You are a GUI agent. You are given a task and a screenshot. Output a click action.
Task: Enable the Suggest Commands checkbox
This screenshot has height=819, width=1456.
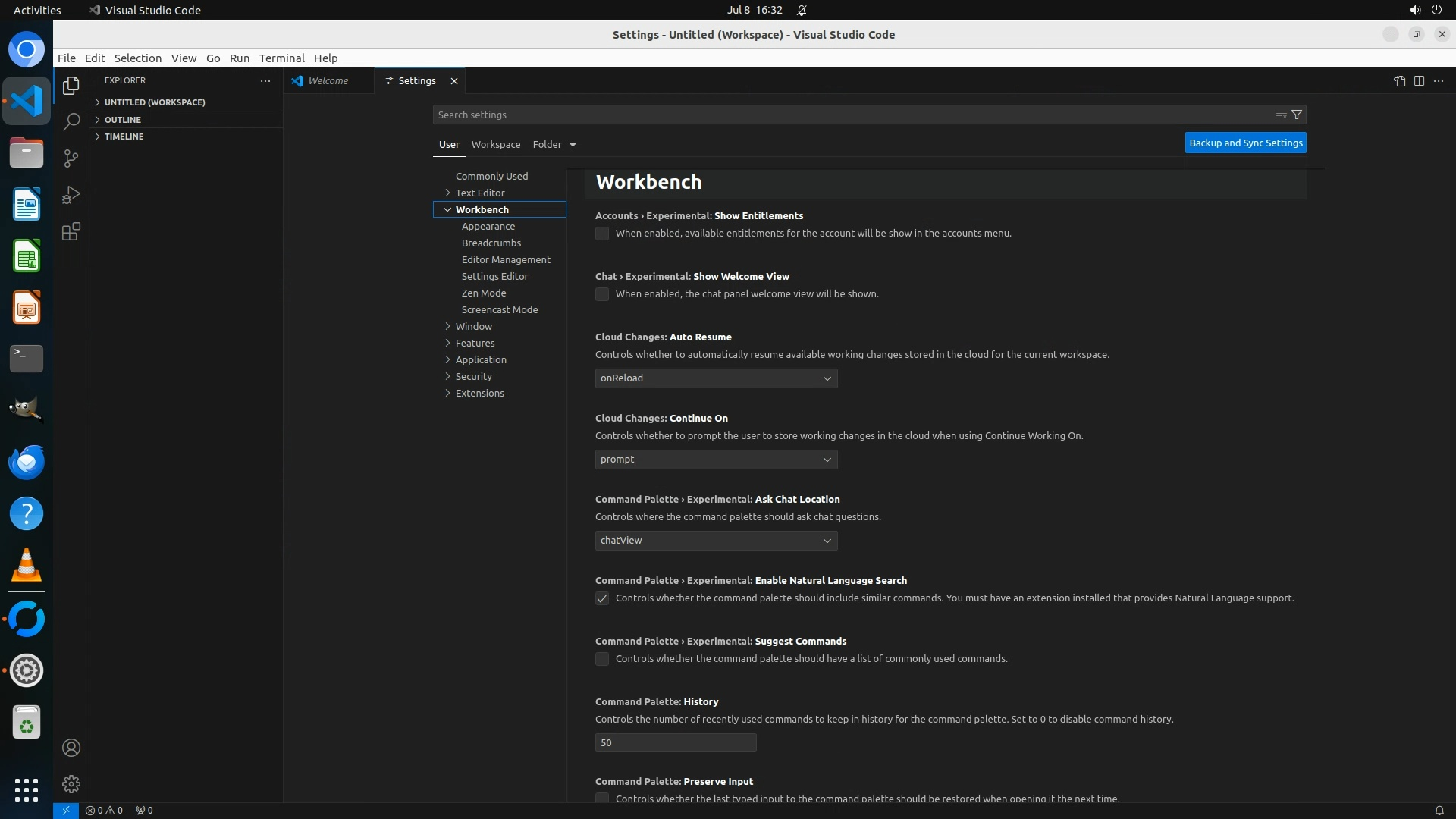click(602, 659)
